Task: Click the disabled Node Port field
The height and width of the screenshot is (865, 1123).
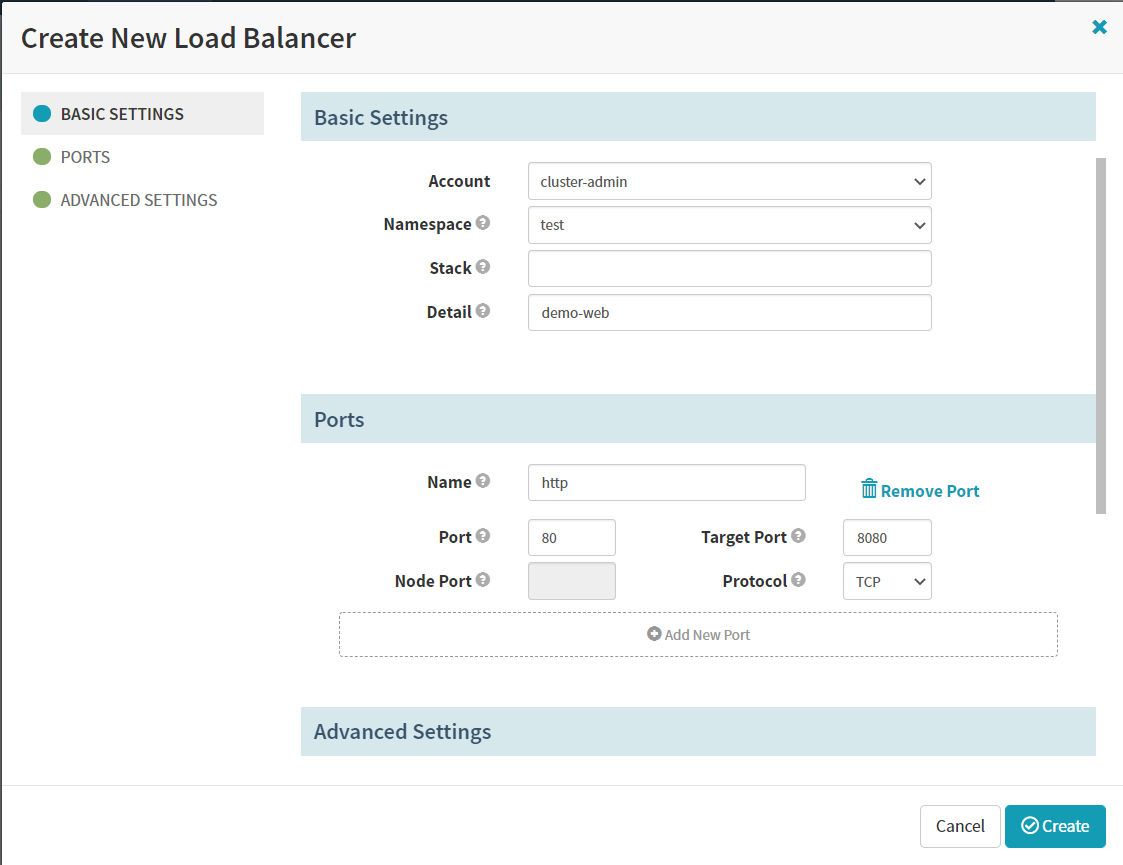Action: pyautogui.click(x=572, y=581)
